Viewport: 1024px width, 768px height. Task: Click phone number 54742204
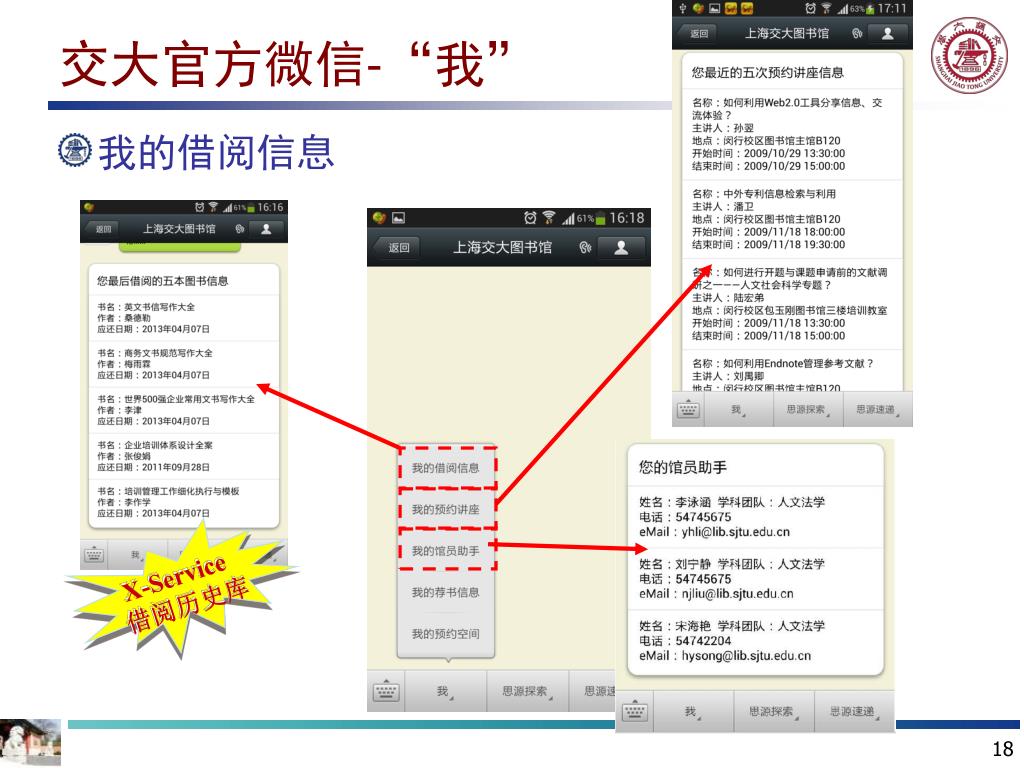(703, 641)
